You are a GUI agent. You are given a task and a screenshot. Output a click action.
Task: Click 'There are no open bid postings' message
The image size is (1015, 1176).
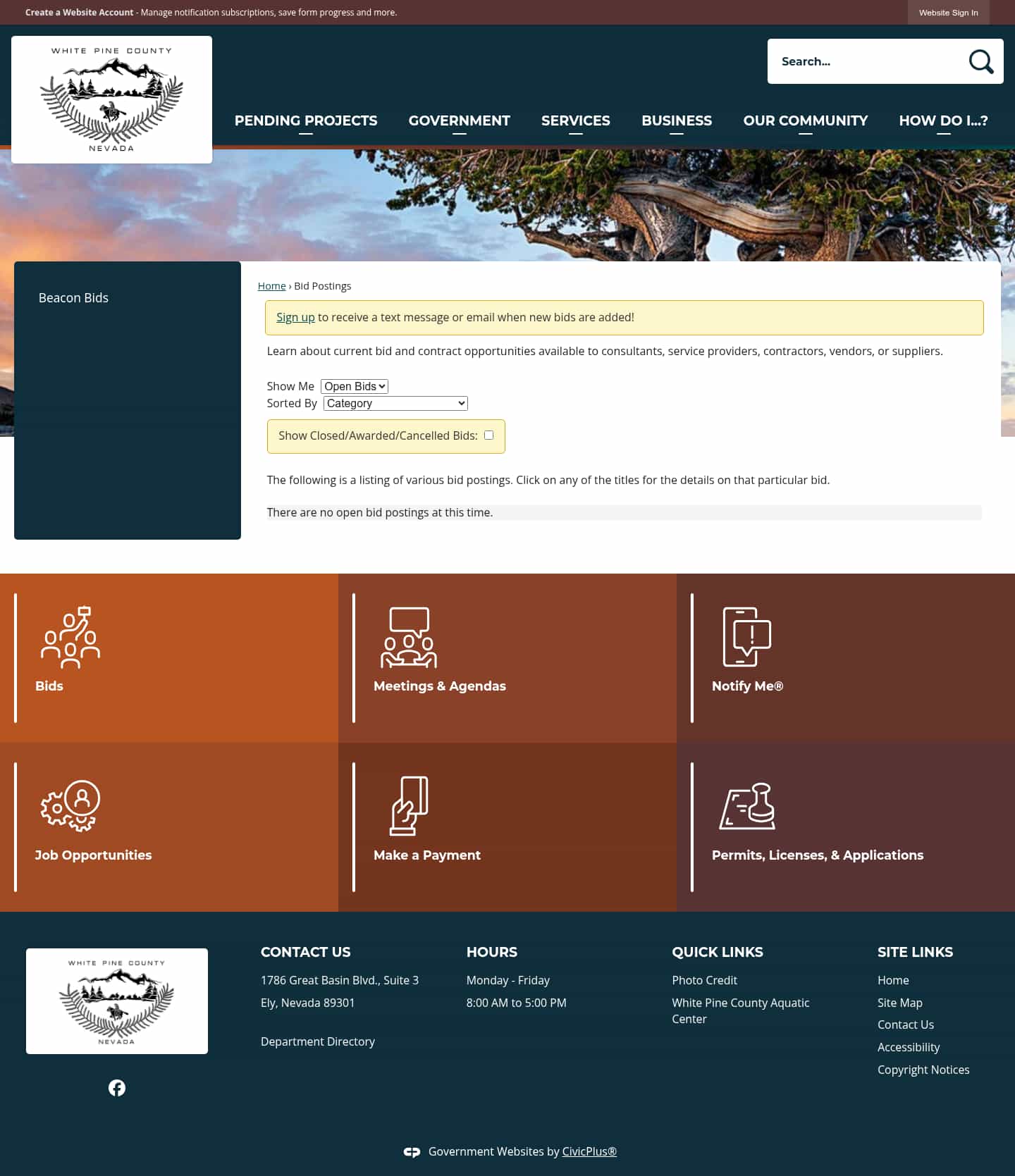click(380, 513)
